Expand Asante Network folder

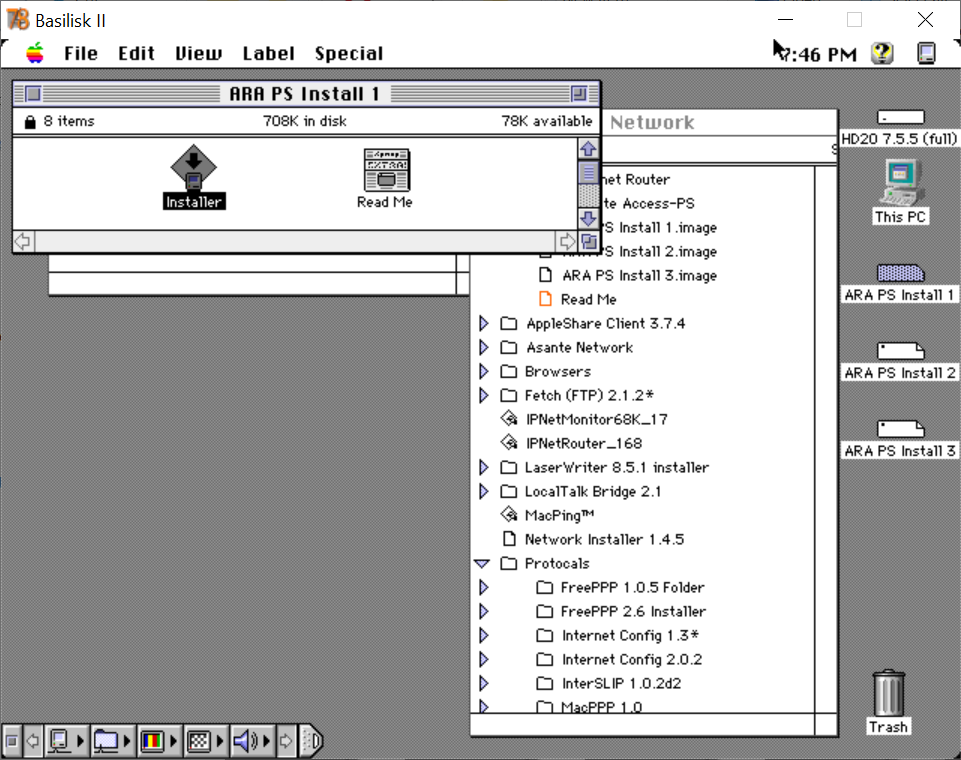[484, 348]
